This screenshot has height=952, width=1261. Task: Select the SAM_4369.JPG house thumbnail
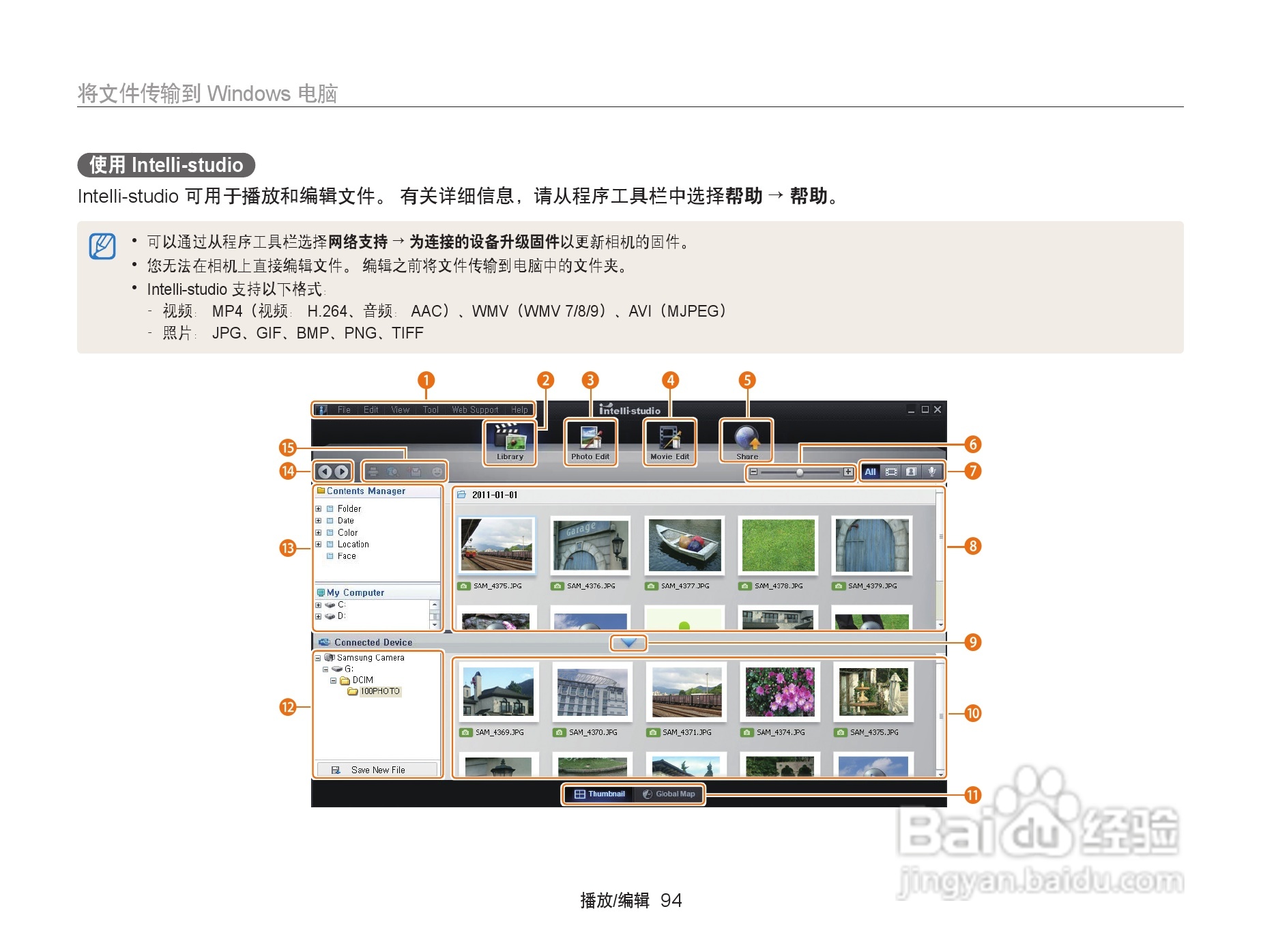[x=498, y=691]
